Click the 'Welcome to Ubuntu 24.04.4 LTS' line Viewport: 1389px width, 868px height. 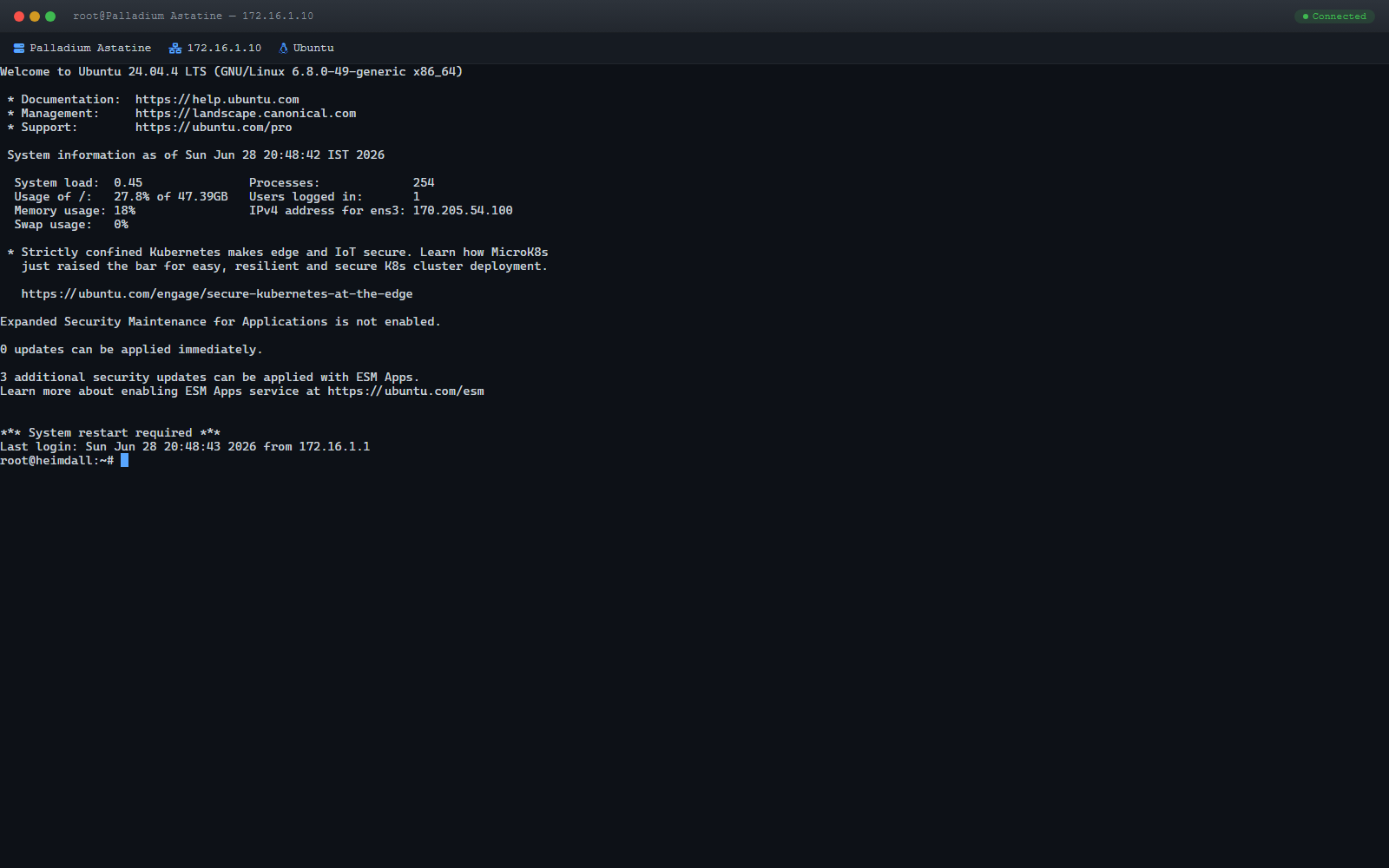coord(231,72)
